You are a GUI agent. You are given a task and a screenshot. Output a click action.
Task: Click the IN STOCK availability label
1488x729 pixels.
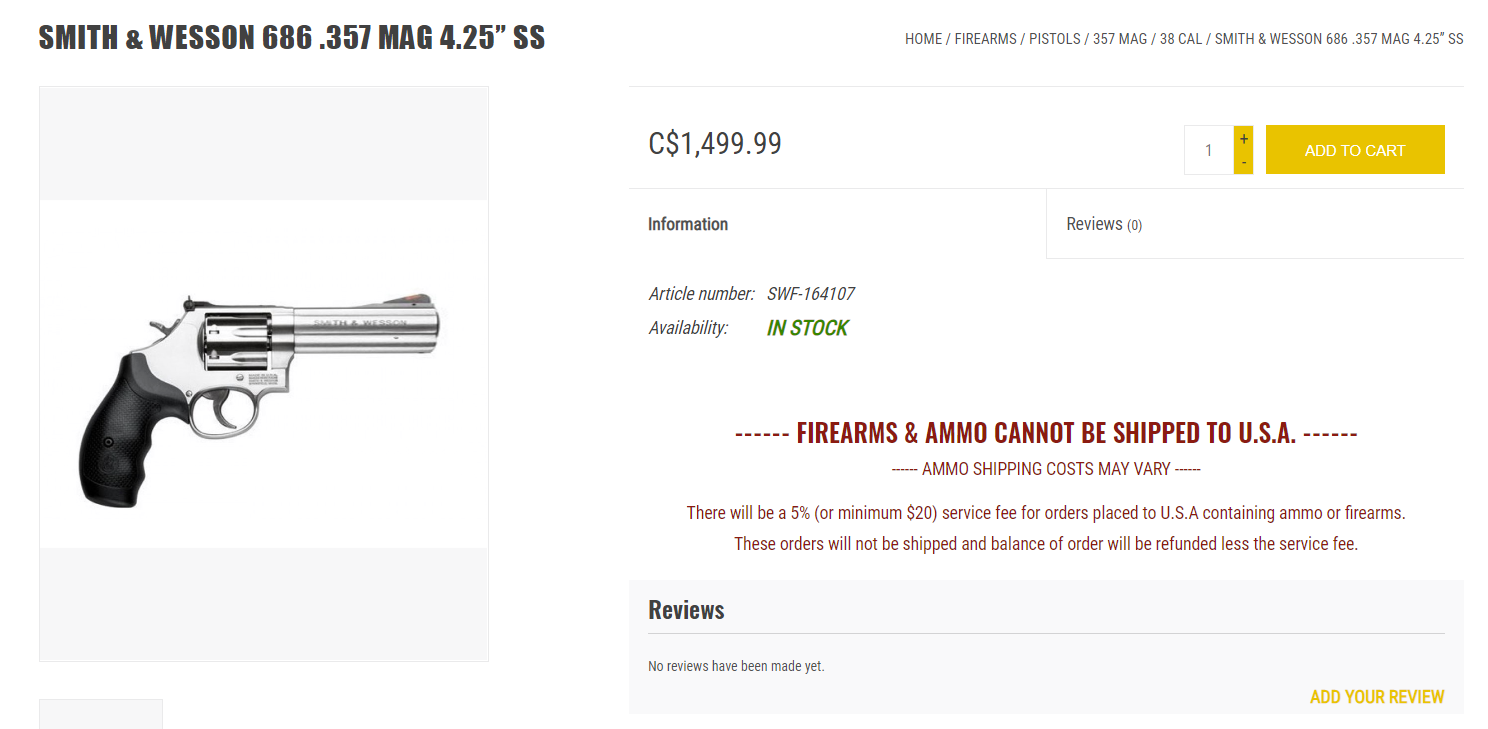click(807, 328)
